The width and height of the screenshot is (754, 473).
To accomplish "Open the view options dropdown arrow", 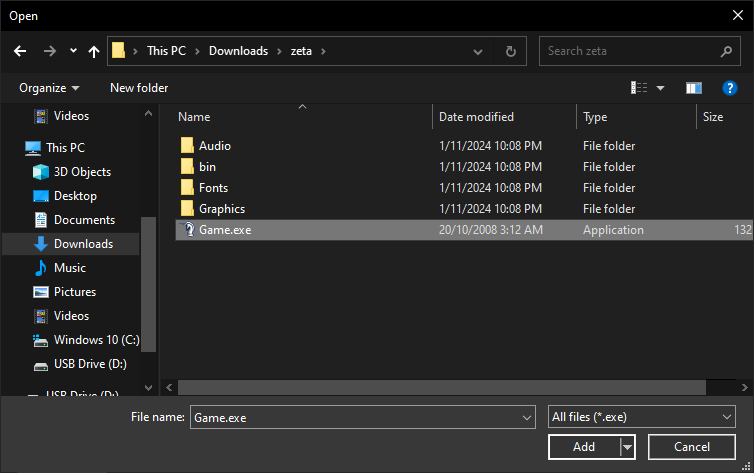I will click(660, 88).
